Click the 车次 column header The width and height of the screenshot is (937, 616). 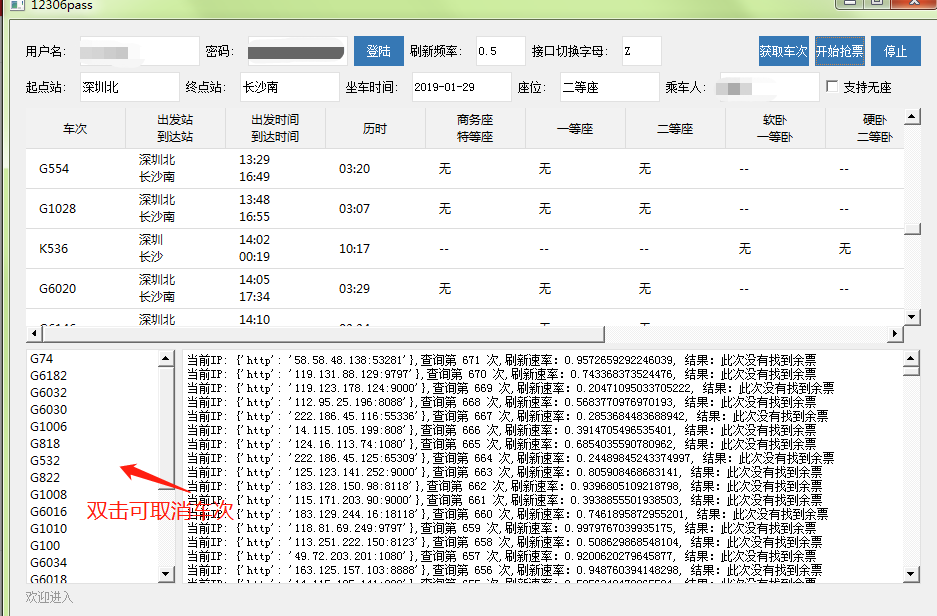75,128
